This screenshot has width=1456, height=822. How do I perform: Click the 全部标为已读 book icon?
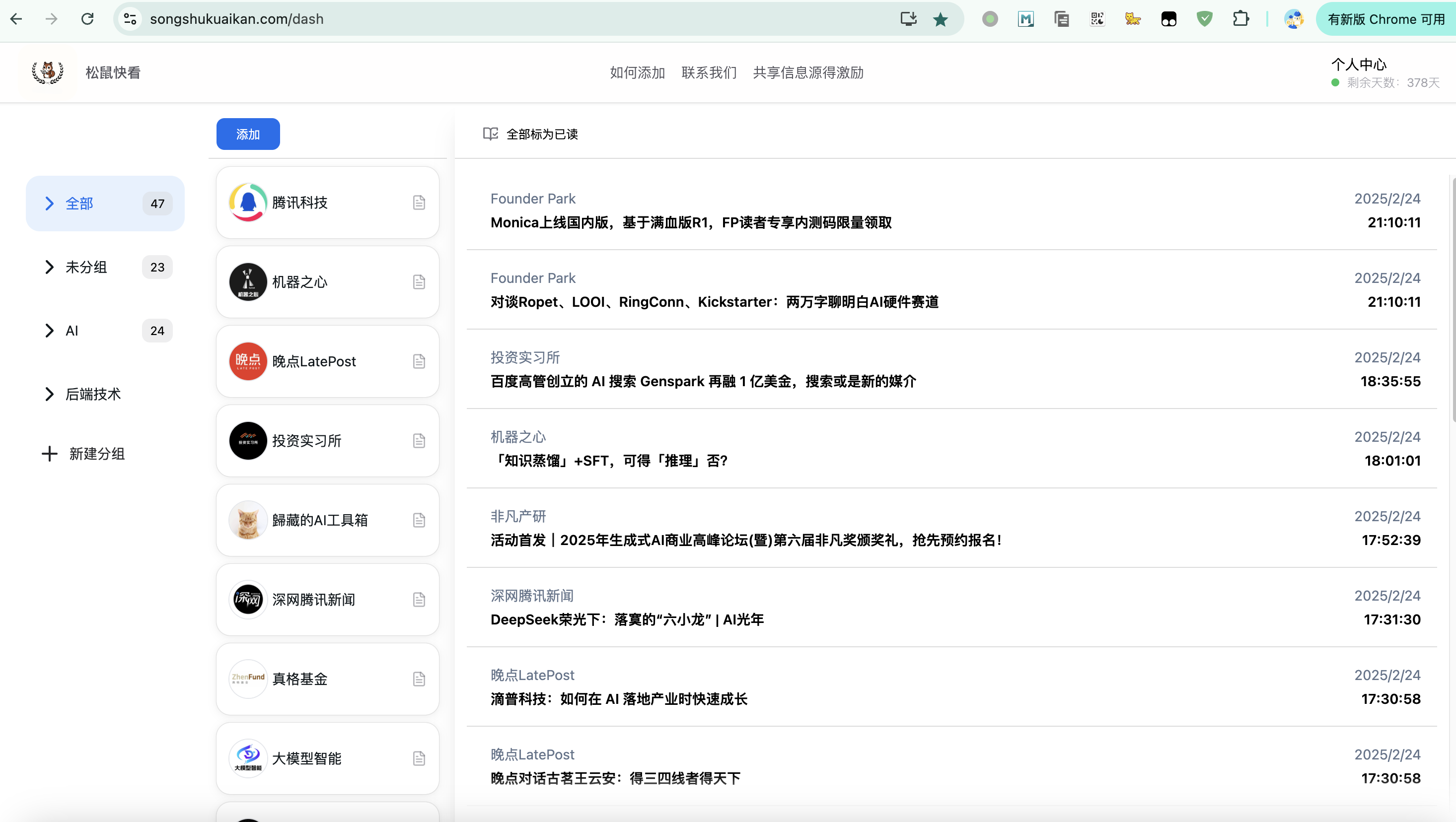(x=490, y=134)
